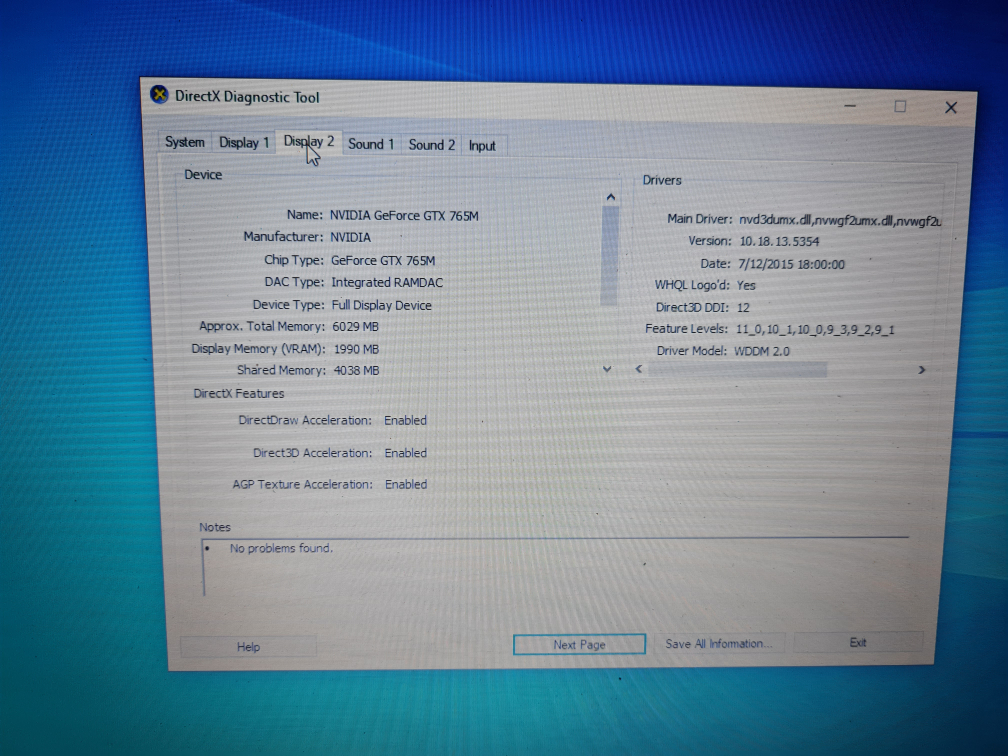Click the Drivers horizontal scrollbar thumb
Image resolution: width=1008 pixels, height=756 pixels.
tap(737, 369)
